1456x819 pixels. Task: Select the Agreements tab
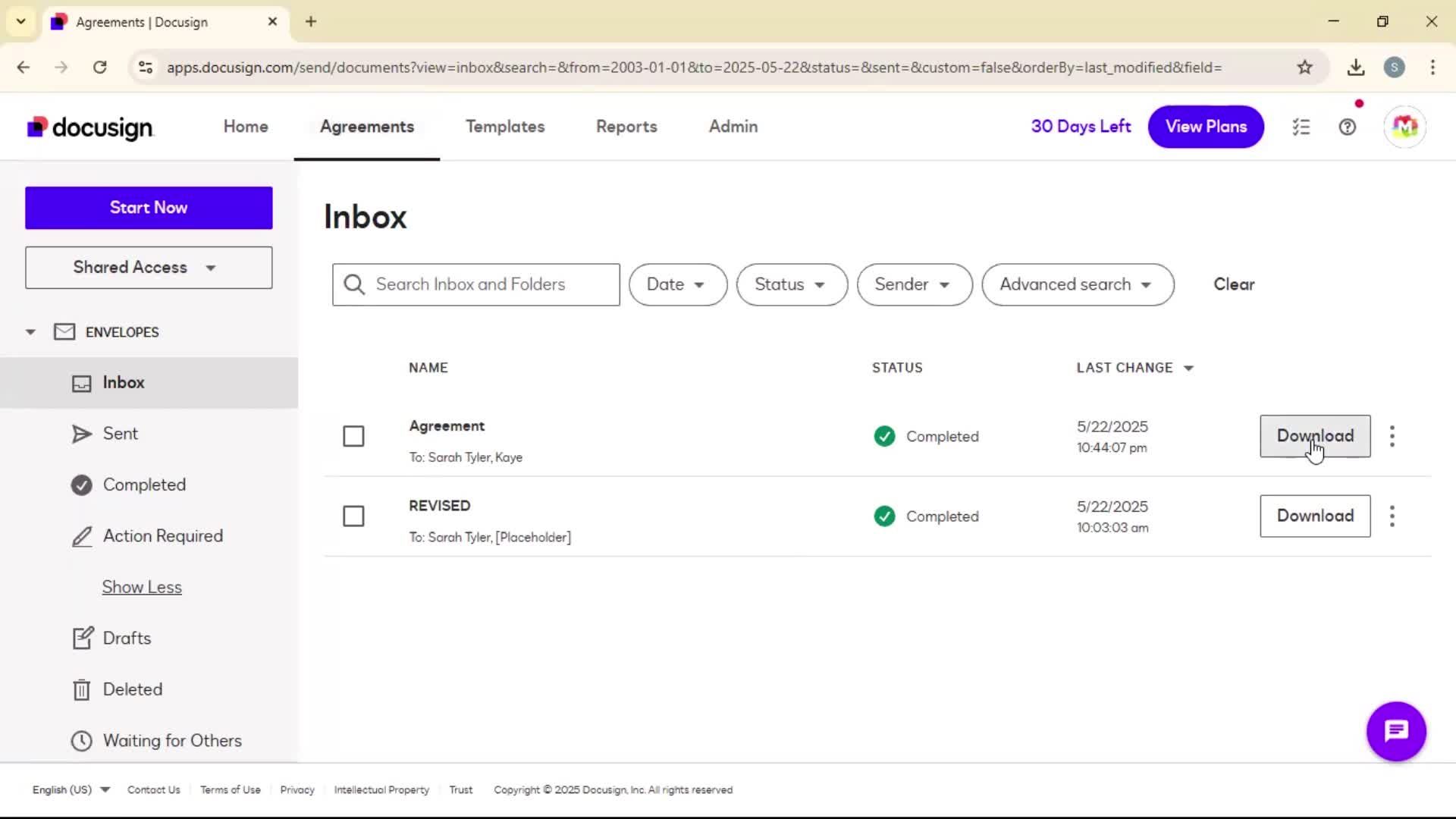[x=367, y=127]
